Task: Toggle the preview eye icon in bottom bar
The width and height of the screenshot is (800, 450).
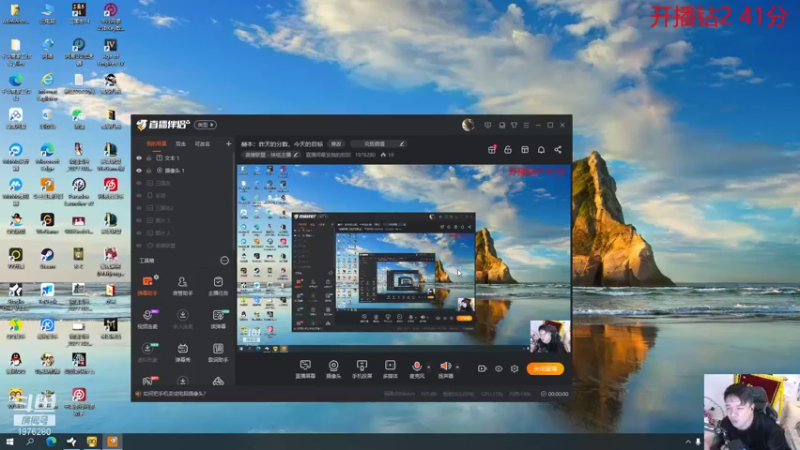Action: pos(498,368)
